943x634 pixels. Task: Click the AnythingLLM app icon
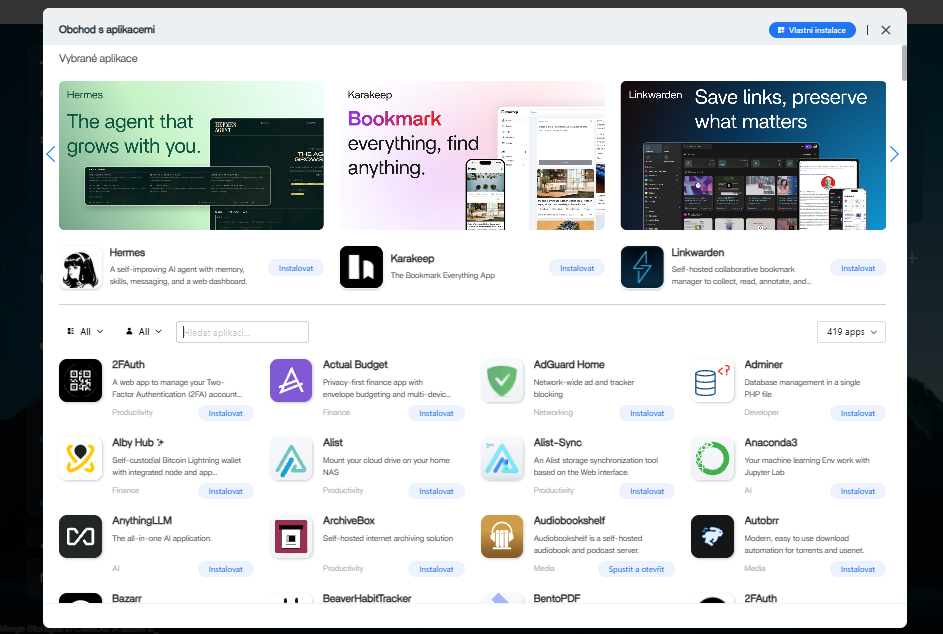point(81,537)
